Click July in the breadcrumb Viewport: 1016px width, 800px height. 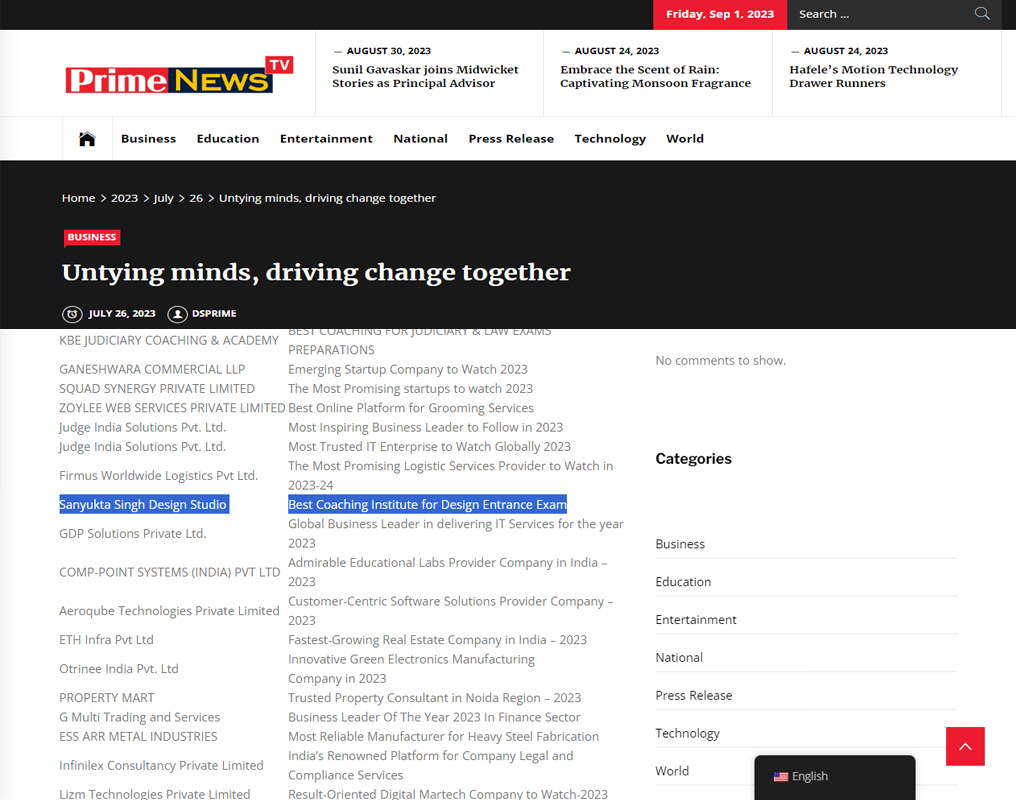coord(163,198)
